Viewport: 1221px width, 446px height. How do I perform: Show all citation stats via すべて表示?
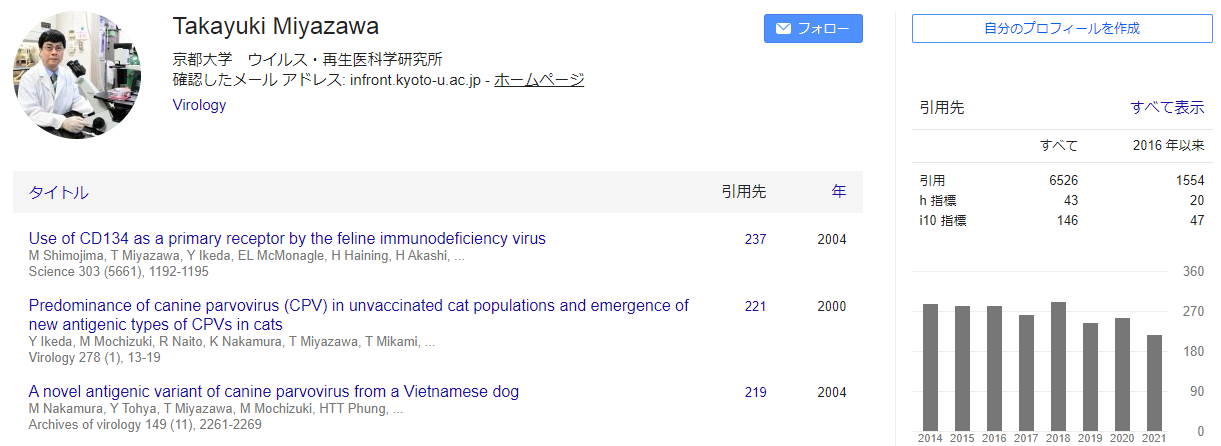click(1167, 108)
